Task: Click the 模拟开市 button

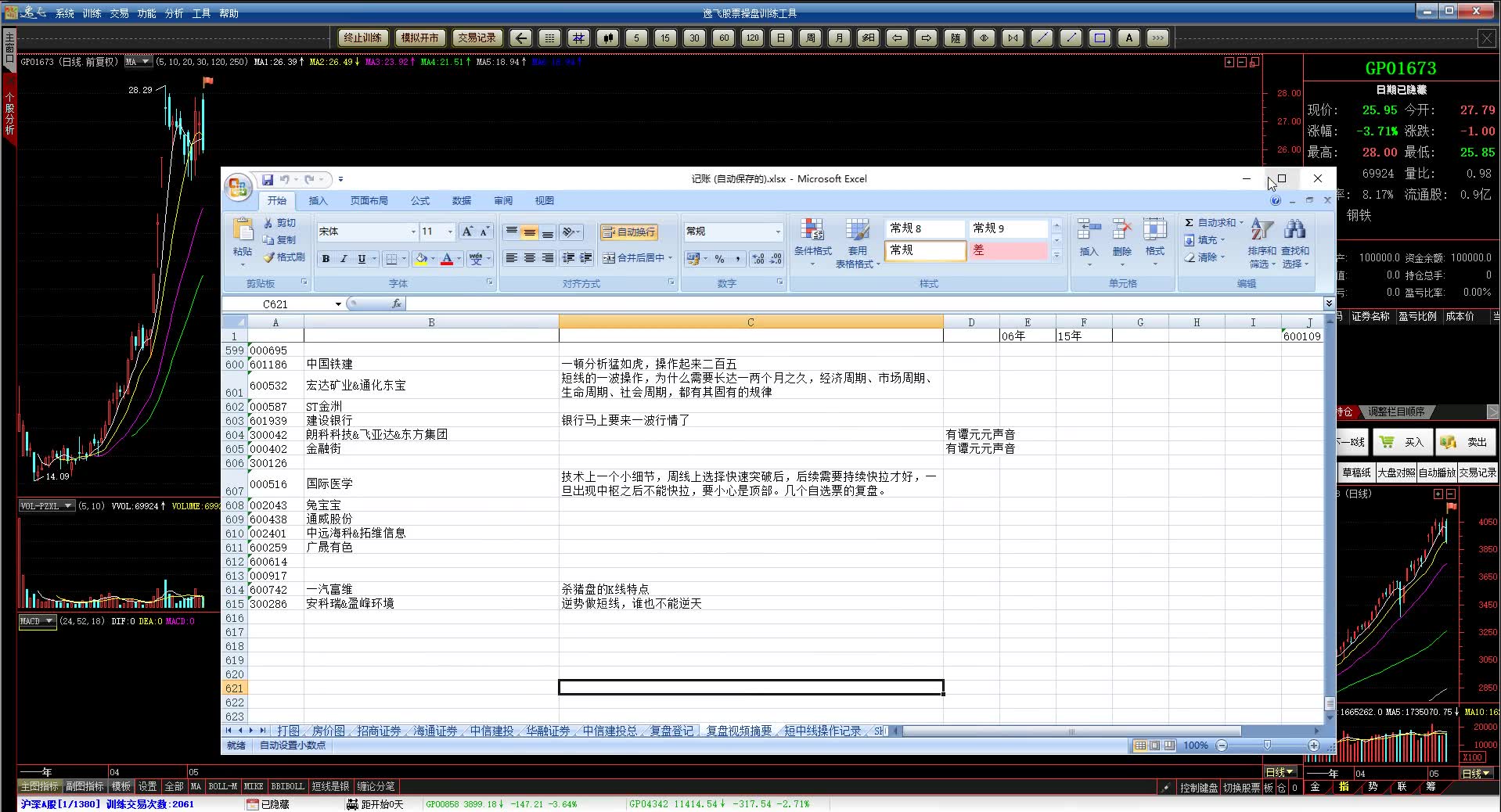Action: click(x=420, y=38)
